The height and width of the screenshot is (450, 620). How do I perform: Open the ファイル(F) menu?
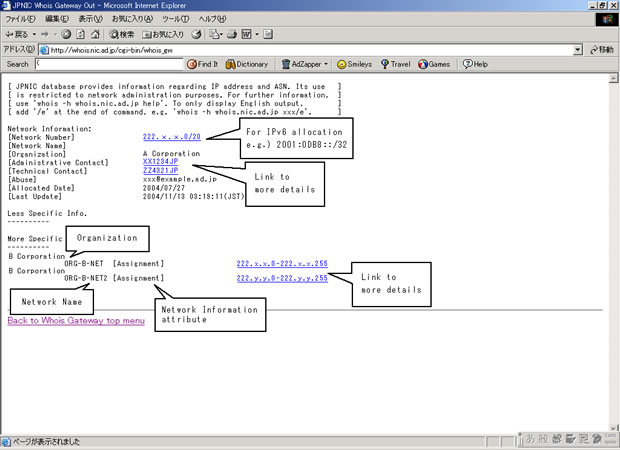(20, 19)
